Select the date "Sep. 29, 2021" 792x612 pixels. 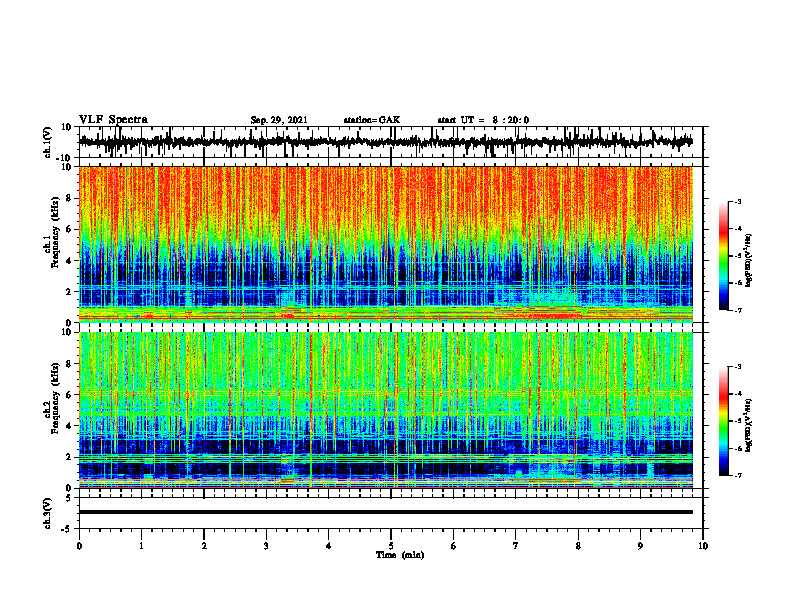coord(279,120)
